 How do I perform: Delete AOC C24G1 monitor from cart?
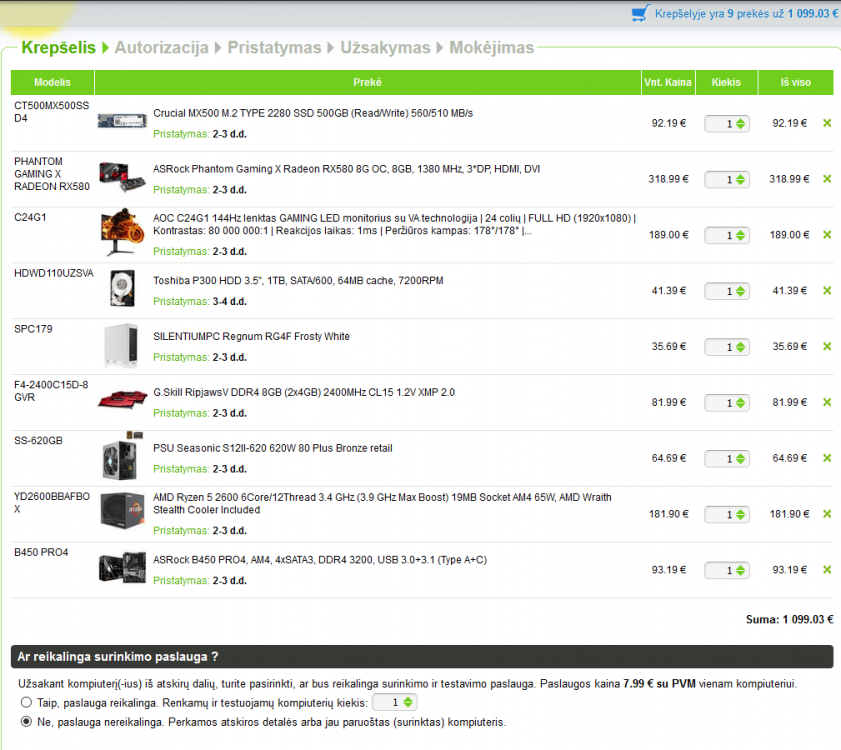coord(827,235)
